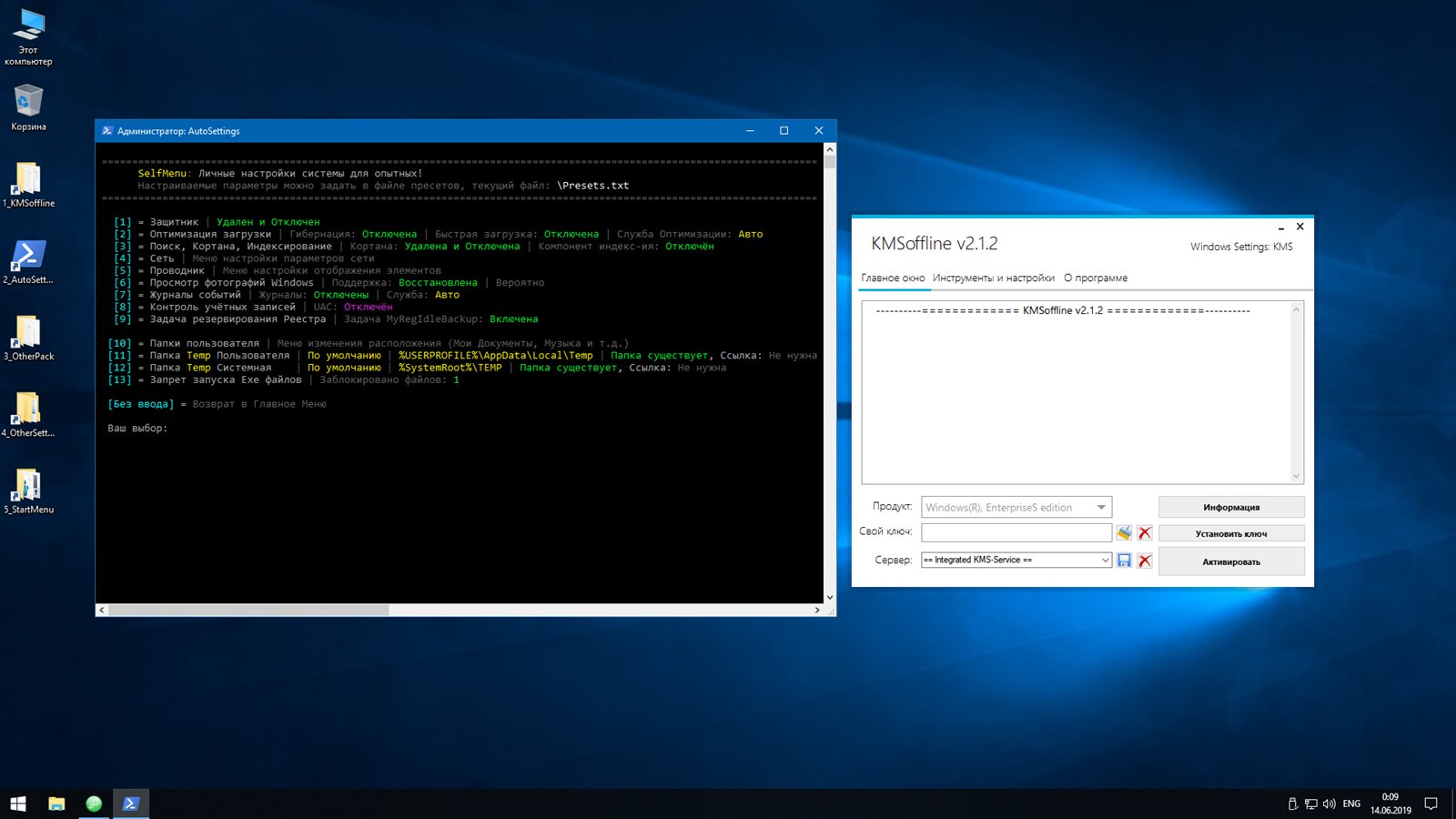This screenshot has width=1456, height=819.
Task: Click the floppy save icon beside Сервер
Action: pyautogui.click(x=1125, y=561)
